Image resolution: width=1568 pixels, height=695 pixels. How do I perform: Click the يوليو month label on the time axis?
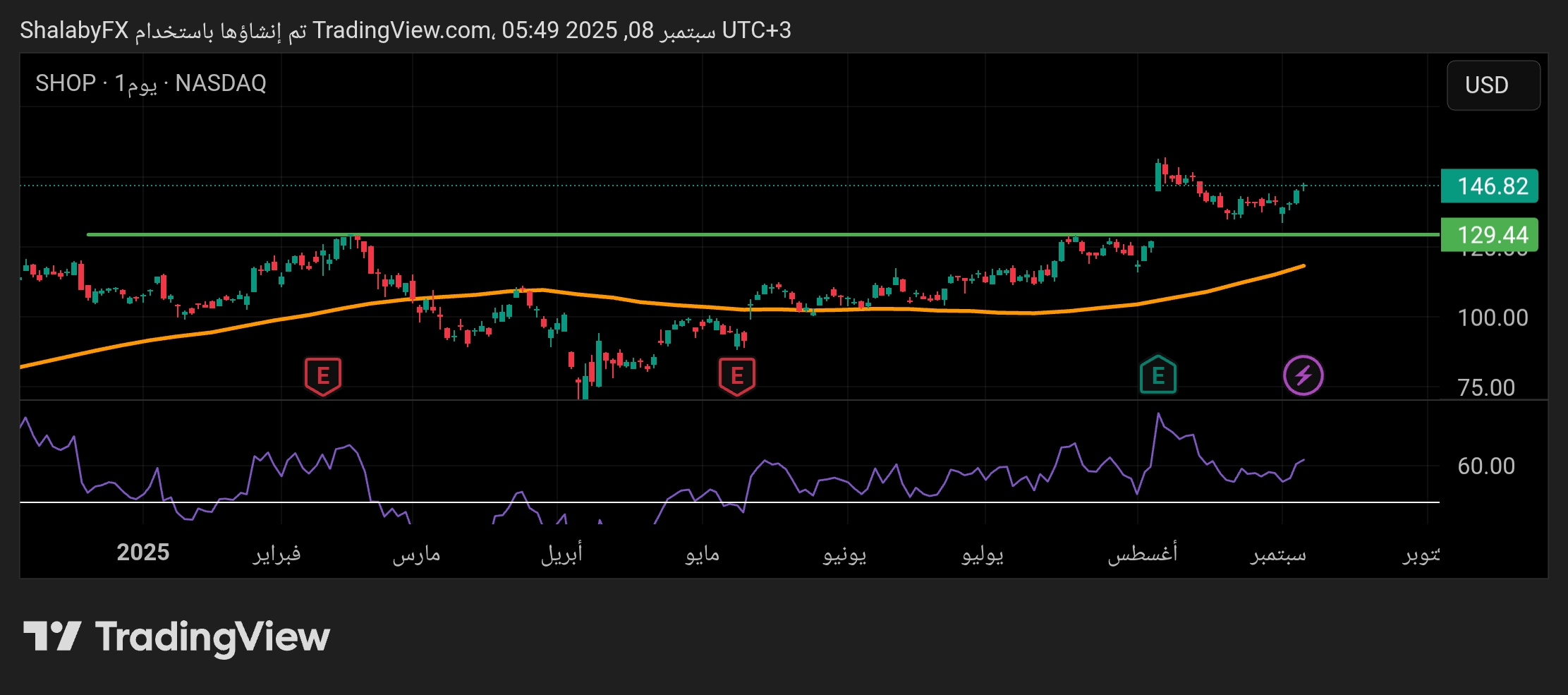[983, 554]
